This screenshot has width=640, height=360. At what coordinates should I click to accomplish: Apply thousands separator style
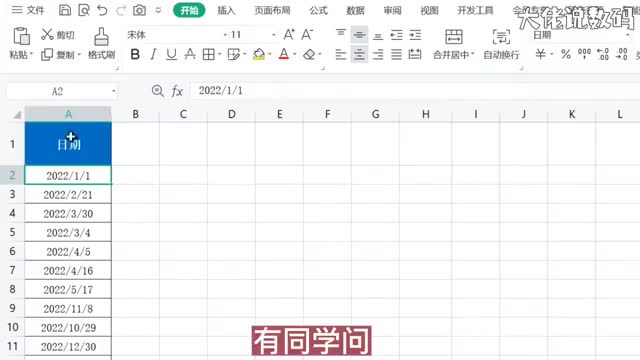click(x=584, y=54)
